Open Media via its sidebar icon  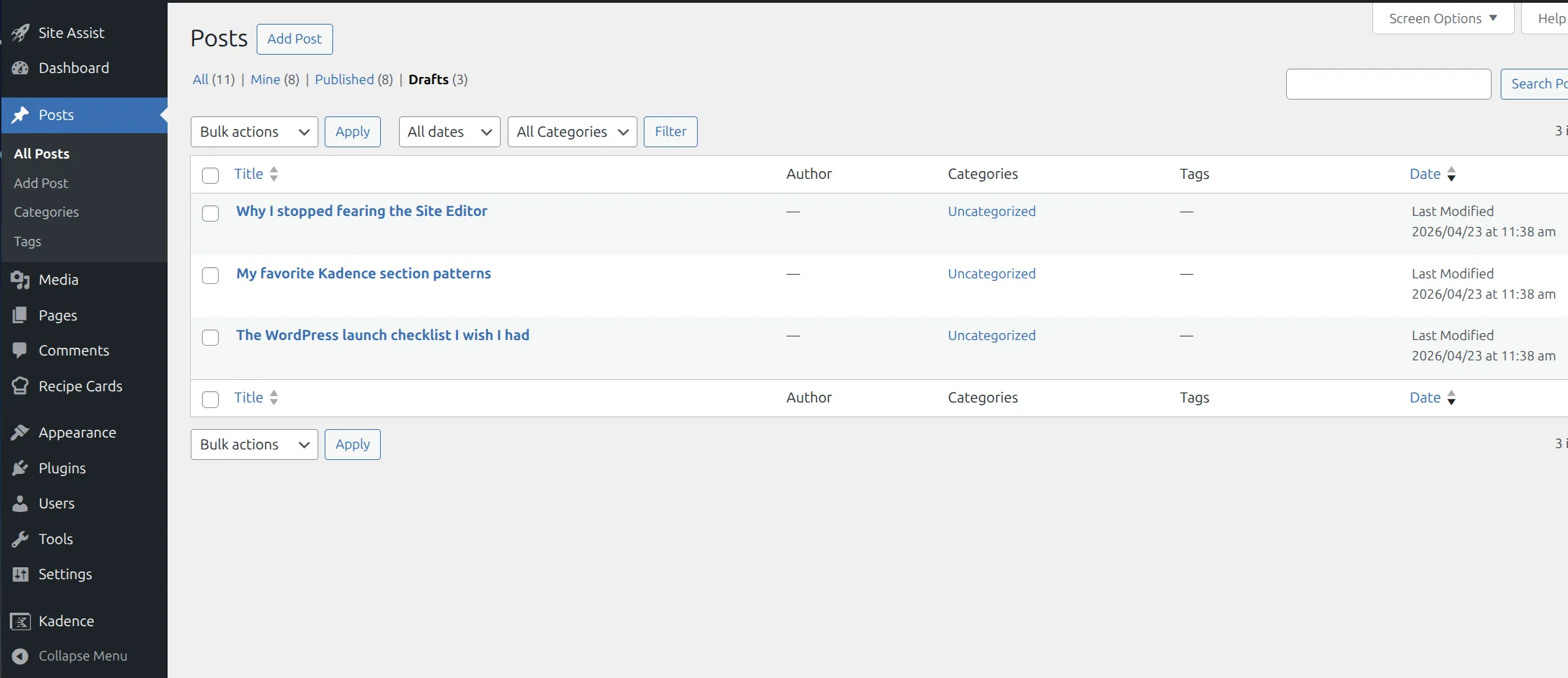[20, 280]
